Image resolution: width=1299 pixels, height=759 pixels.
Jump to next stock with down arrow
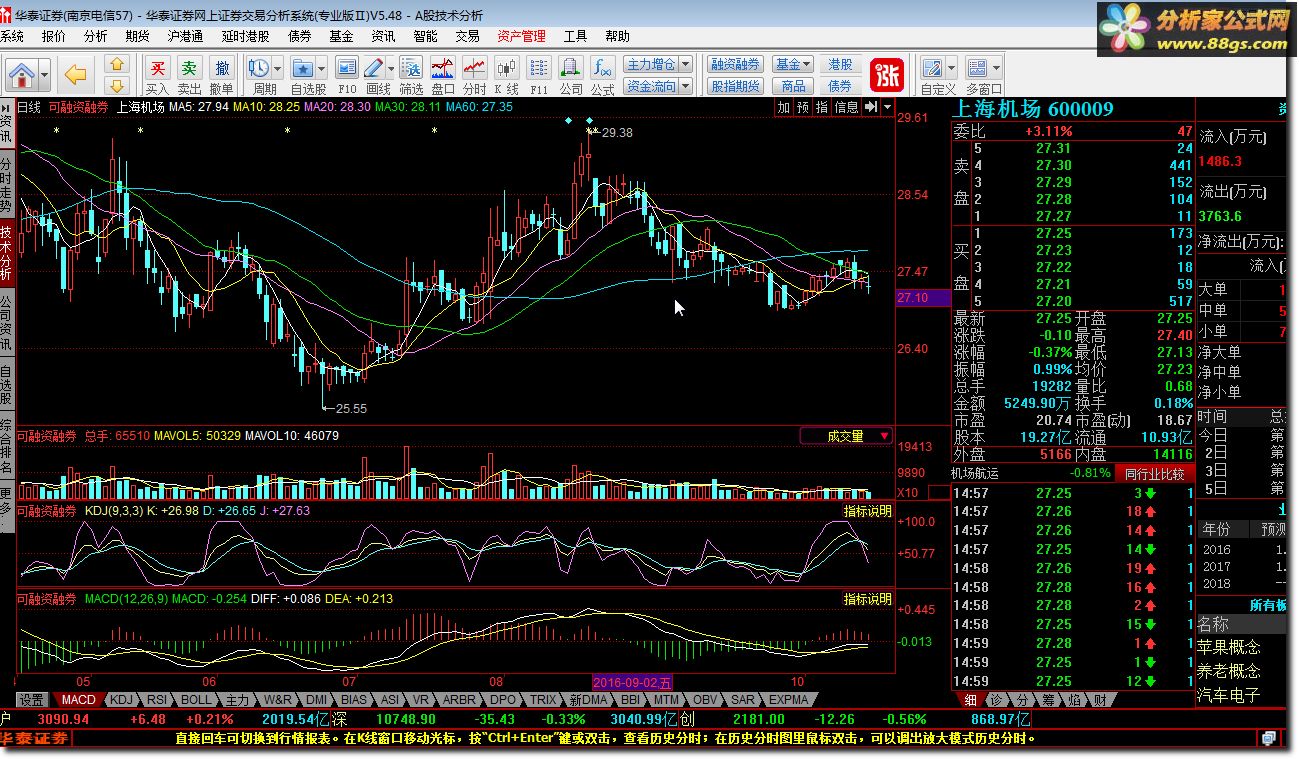pos(117,86)
